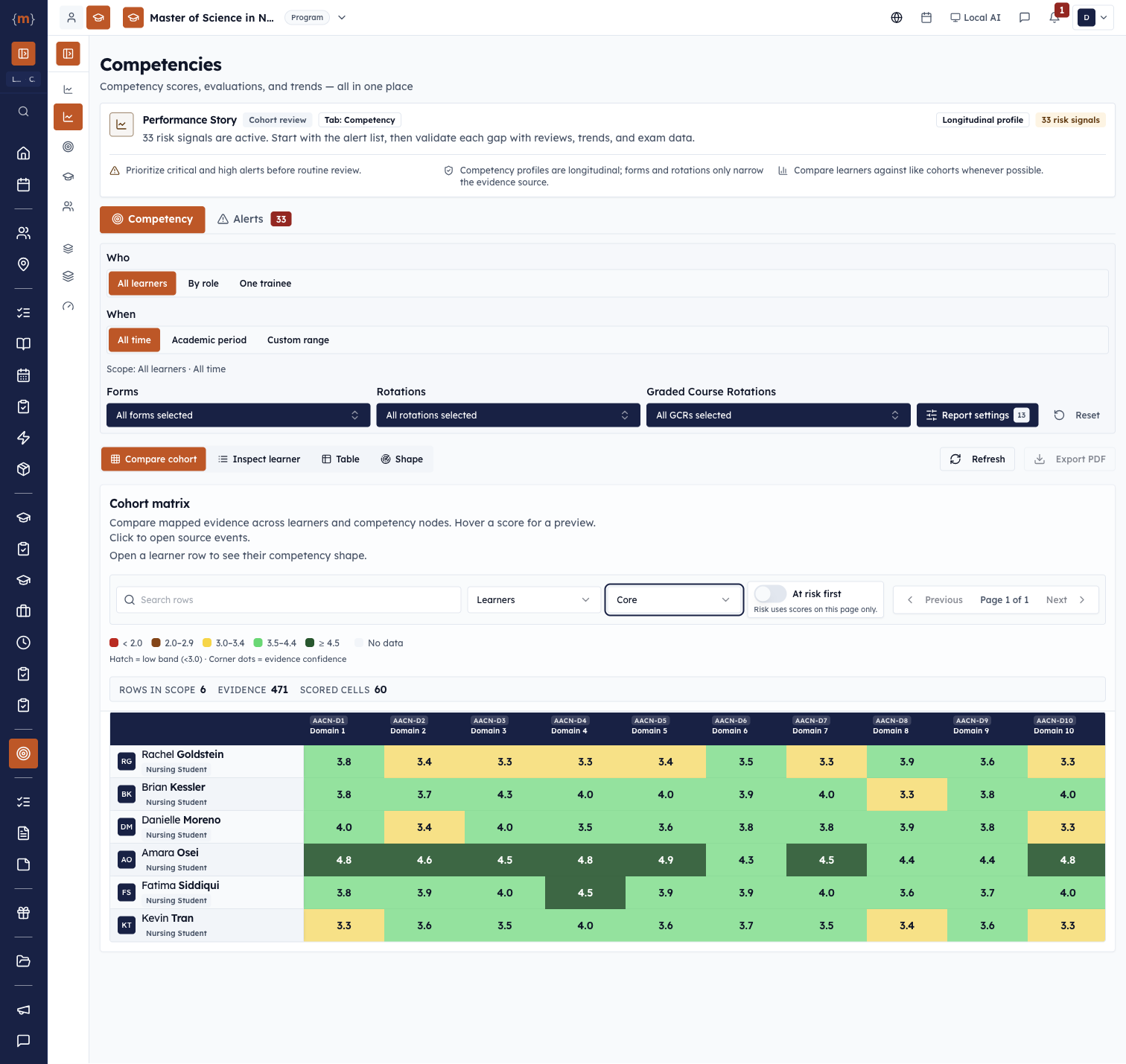The height and width of the screenshot is (1064, 1126).
Task: Open the Core framework dropdown
Action: (674, 600)
